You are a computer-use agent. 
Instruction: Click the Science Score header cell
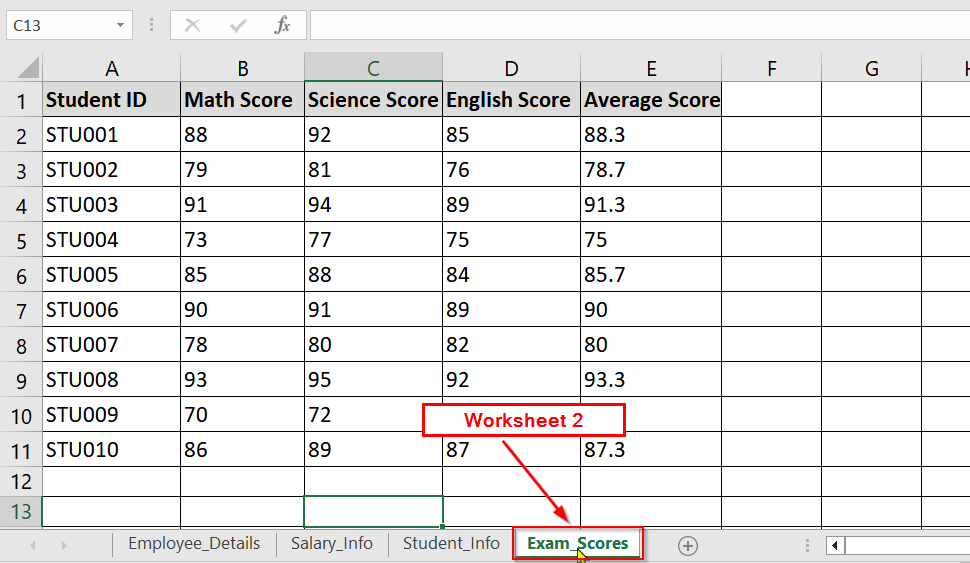[x=373, y=100]
